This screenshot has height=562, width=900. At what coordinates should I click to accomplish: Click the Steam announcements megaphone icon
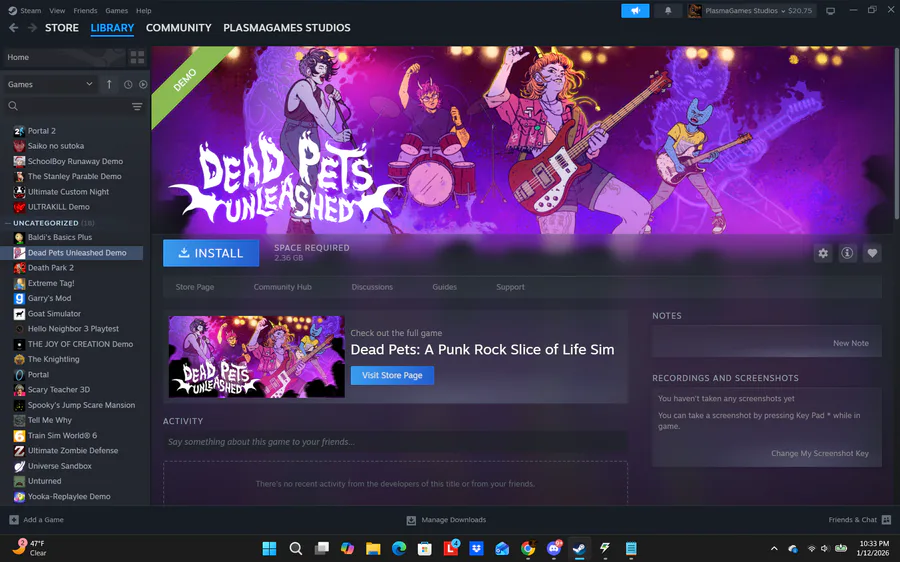tap(635, 10)
